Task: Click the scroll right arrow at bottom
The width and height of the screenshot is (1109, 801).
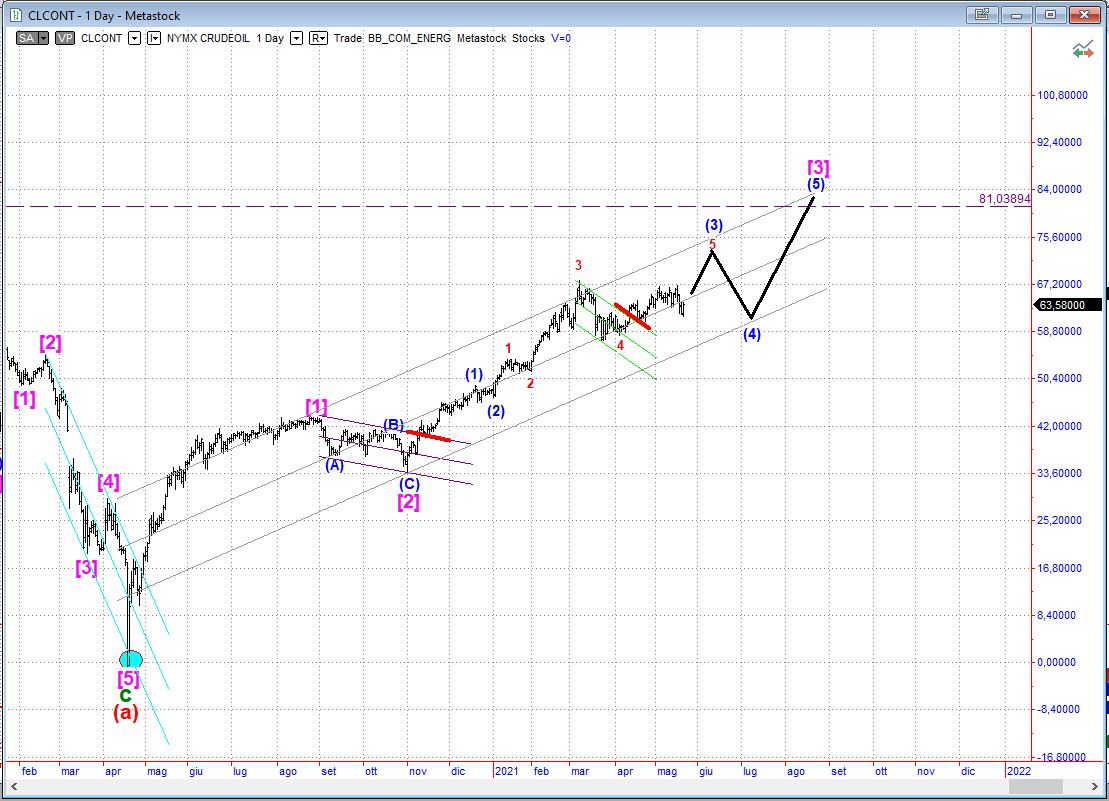Action: [x=1096, y=786]
